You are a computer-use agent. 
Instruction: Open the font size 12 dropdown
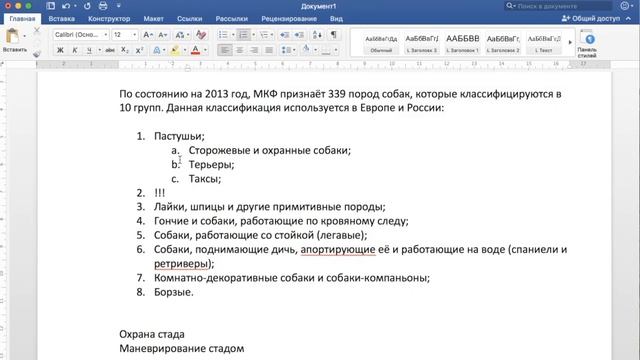click(135, 35)
